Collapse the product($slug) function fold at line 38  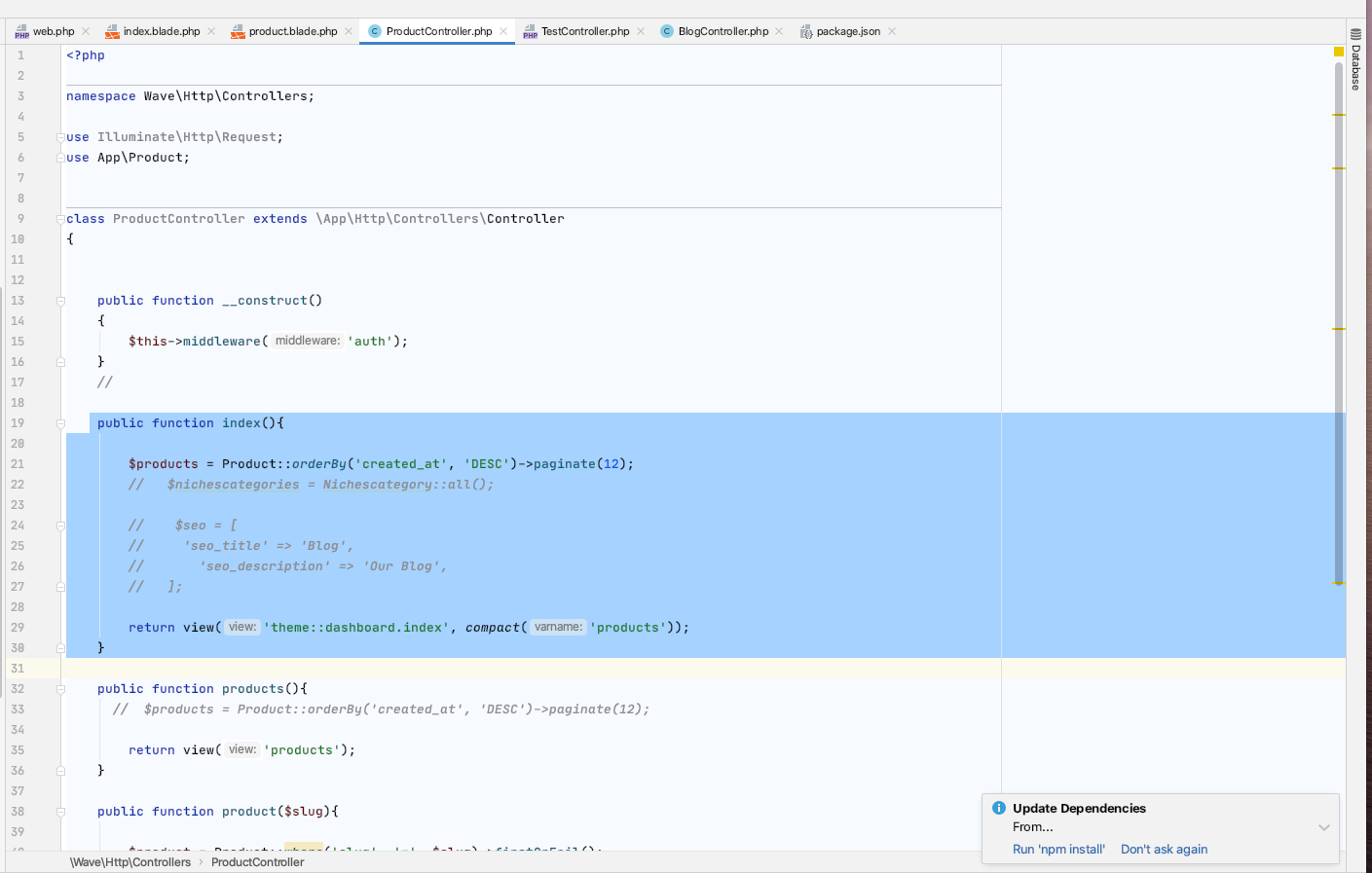click(x=60, y=812)
